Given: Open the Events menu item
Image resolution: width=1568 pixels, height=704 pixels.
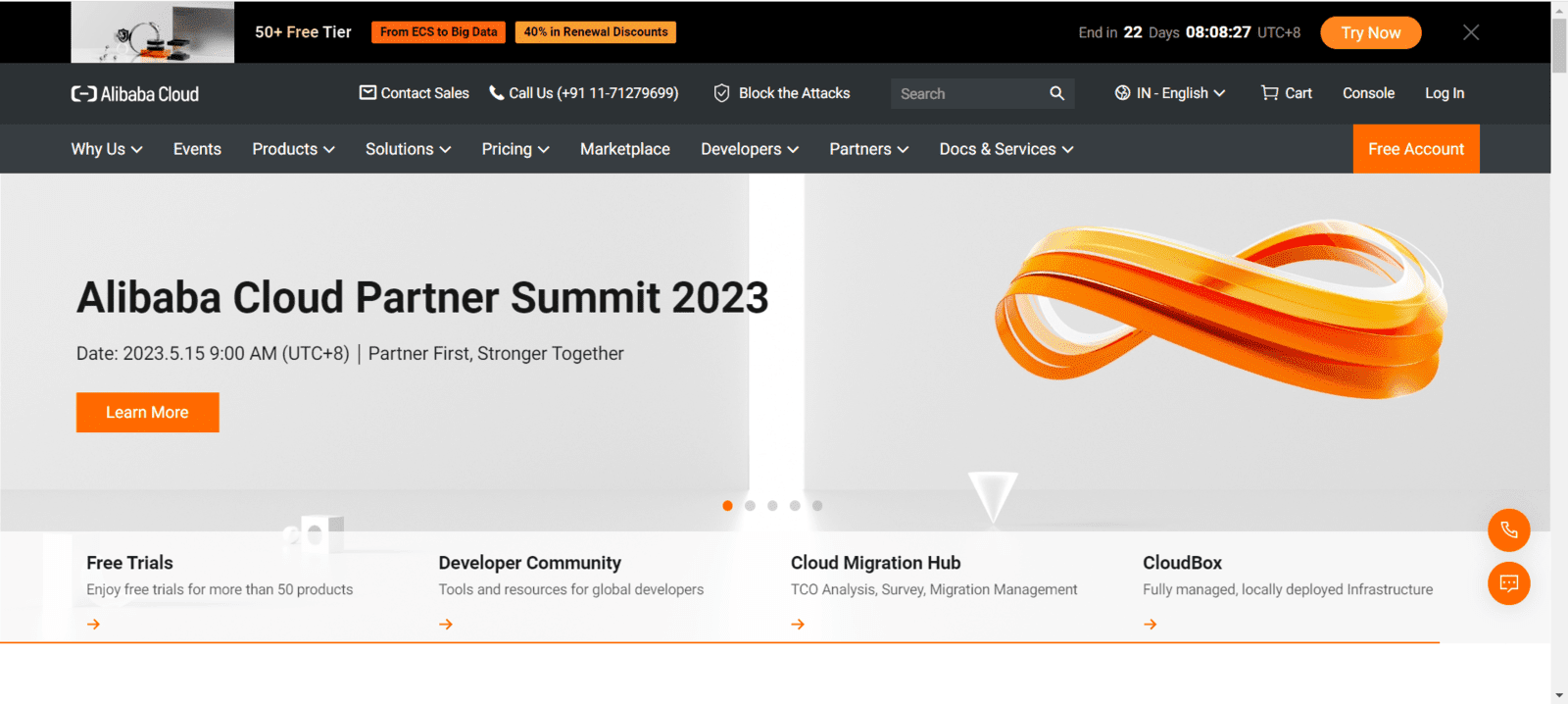Looking at the screenshot, I should click(x=197, y=149).
